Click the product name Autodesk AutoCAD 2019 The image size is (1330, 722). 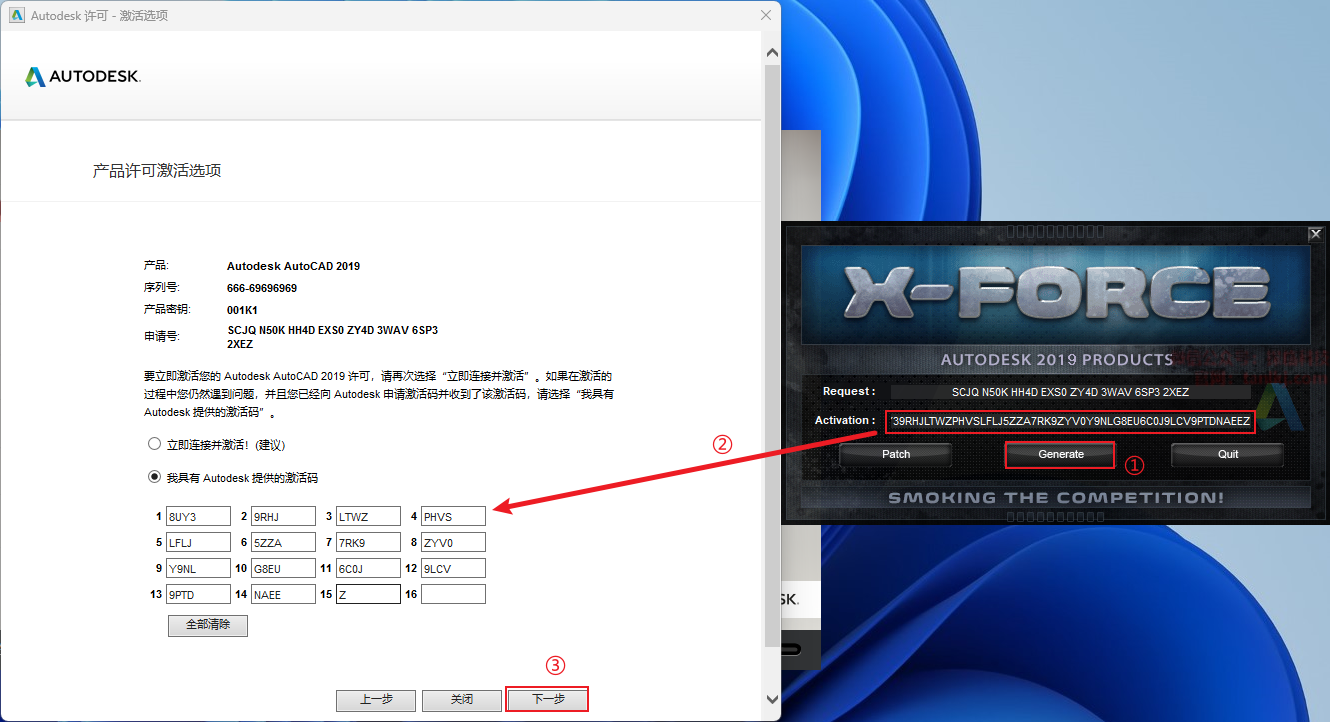(293, 267)
